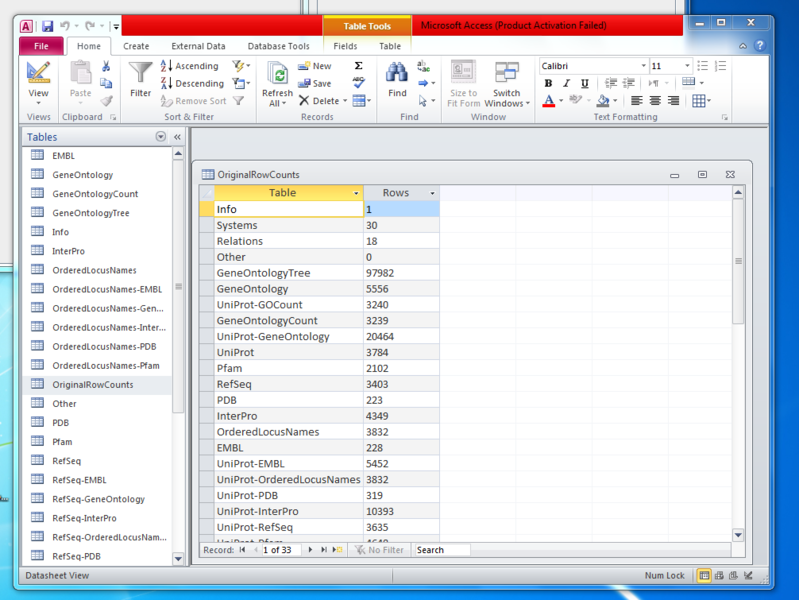Click the Spelling check icon
The height and width of the screenshot is (600, 799).
[x=359, y=83]
